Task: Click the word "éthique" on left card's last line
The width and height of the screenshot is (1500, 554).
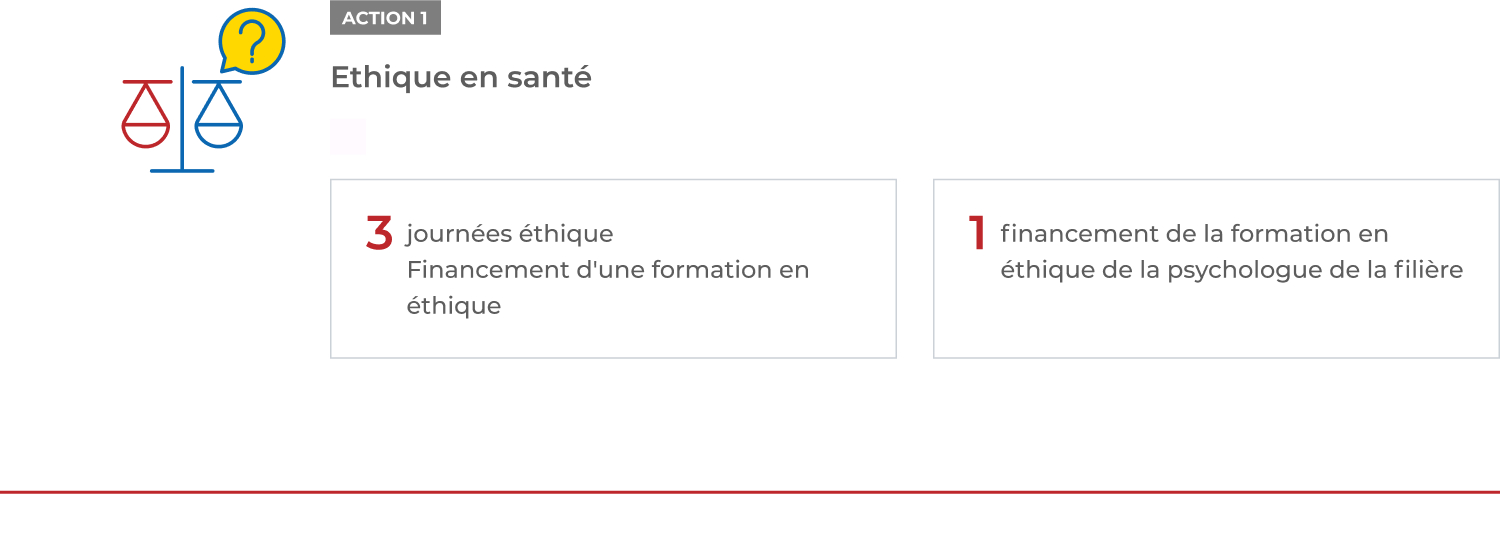Action: point(453,306)
